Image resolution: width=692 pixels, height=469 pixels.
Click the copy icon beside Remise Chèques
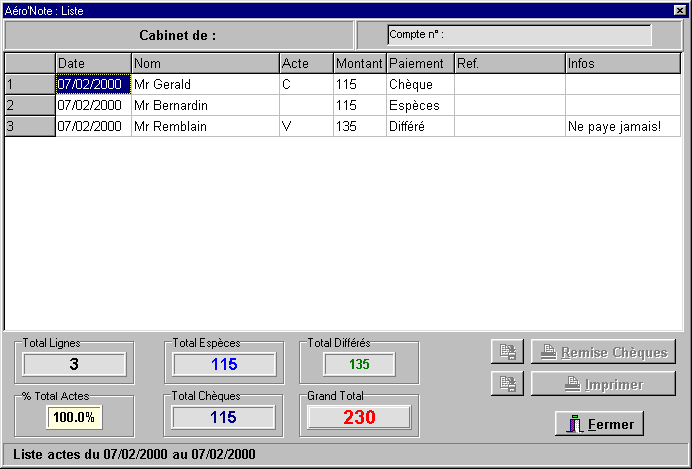coord(507,352)
